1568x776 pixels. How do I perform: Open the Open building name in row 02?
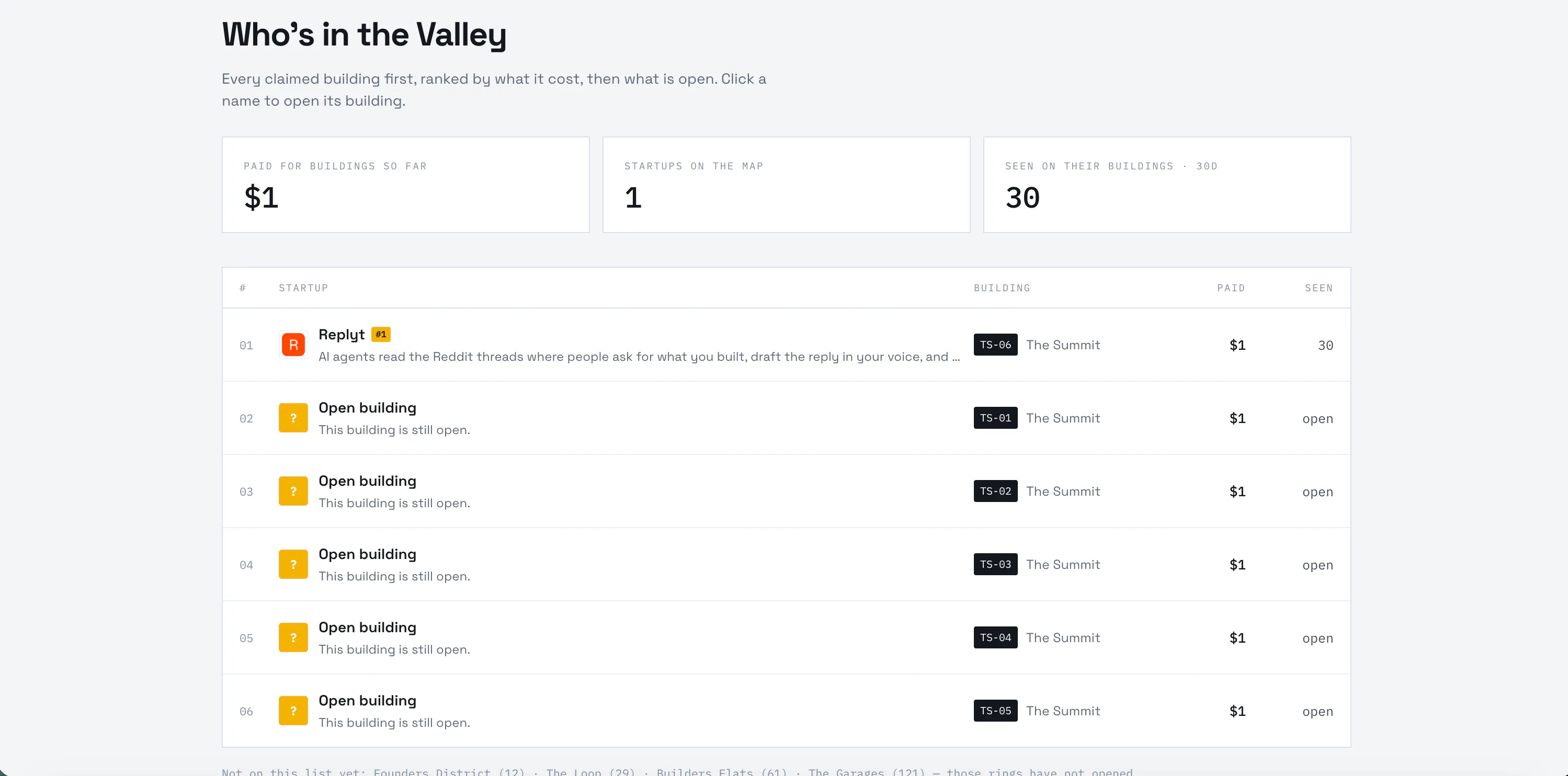coord(367,408)
